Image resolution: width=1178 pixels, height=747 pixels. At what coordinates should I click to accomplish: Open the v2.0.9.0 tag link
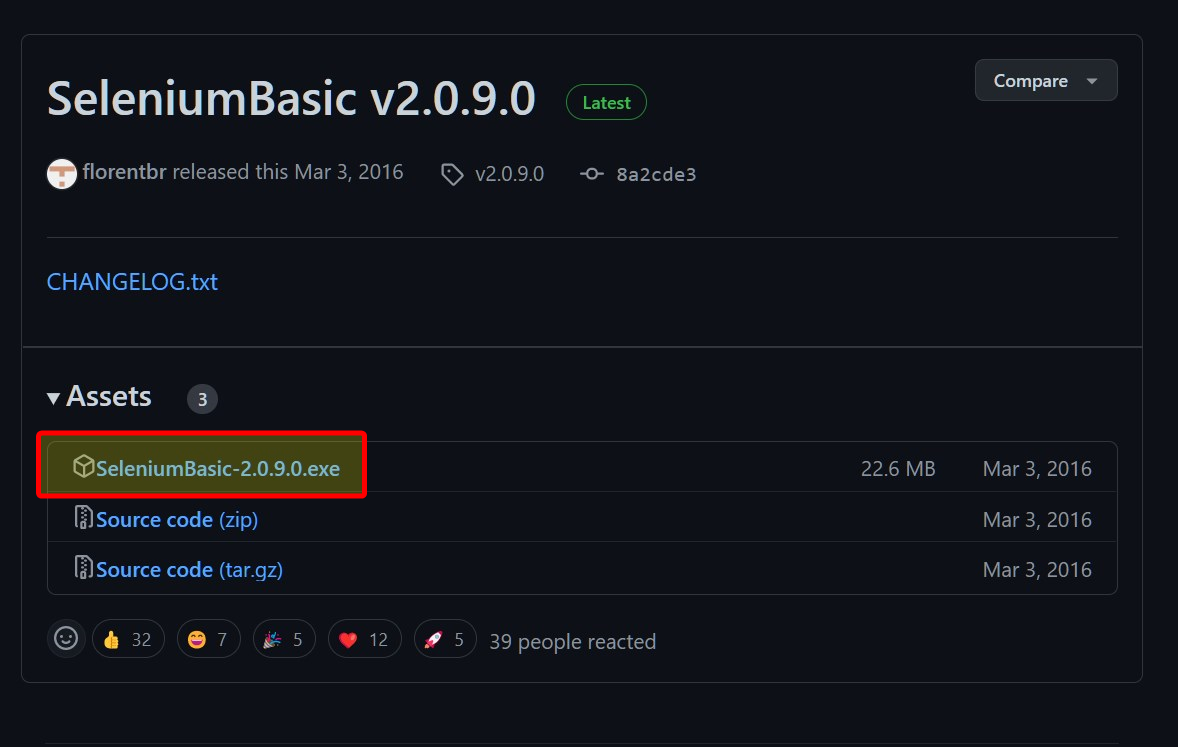509,174
